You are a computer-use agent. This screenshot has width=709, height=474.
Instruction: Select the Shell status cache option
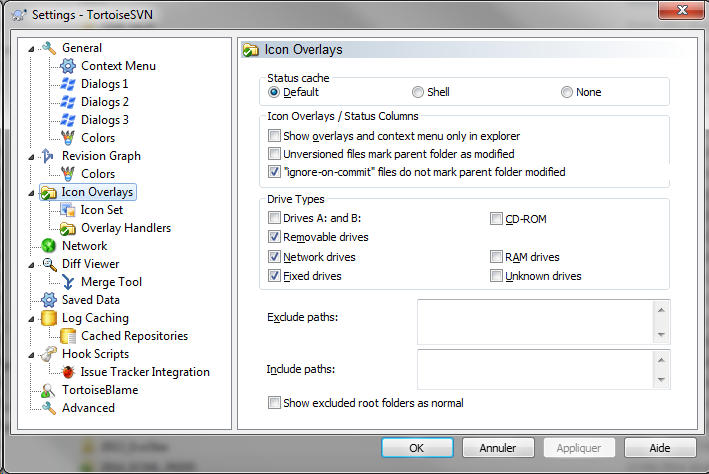(x=418, y=92)
